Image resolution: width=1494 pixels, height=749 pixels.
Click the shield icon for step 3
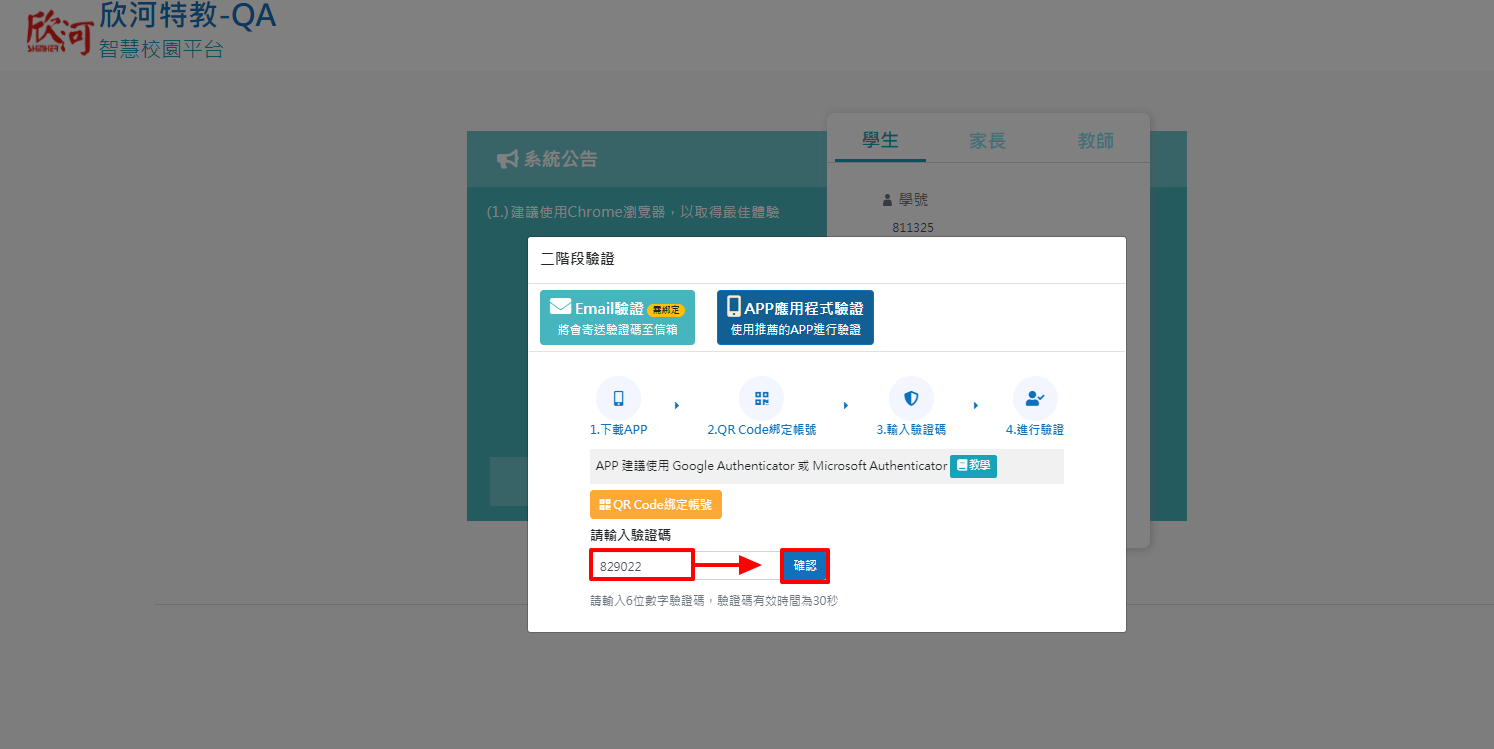coord(911,398)
